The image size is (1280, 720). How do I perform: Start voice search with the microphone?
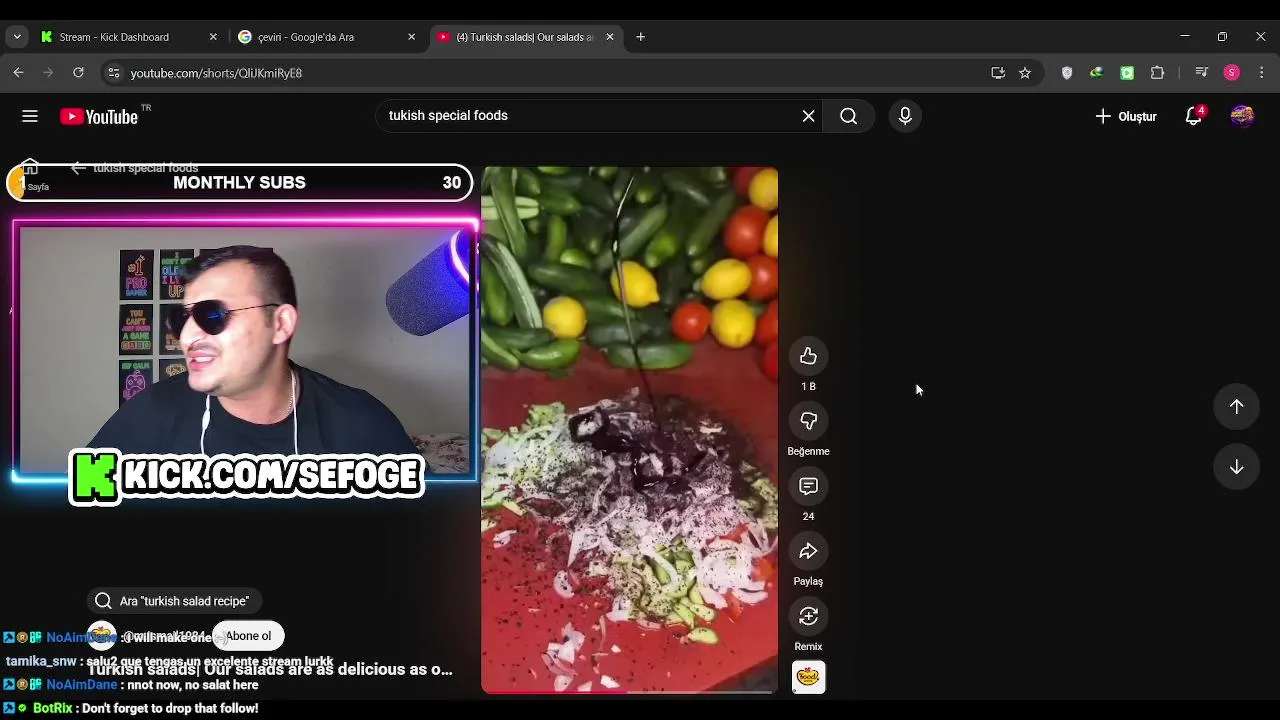point(905,116)
